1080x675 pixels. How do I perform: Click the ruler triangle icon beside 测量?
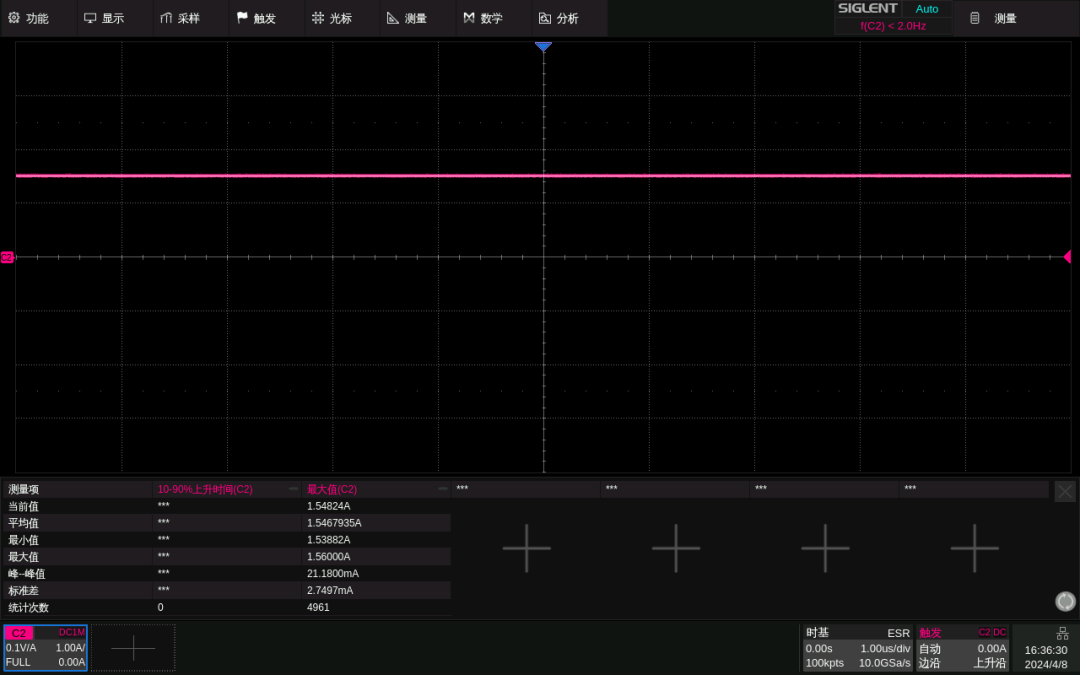tap(393, 18)
